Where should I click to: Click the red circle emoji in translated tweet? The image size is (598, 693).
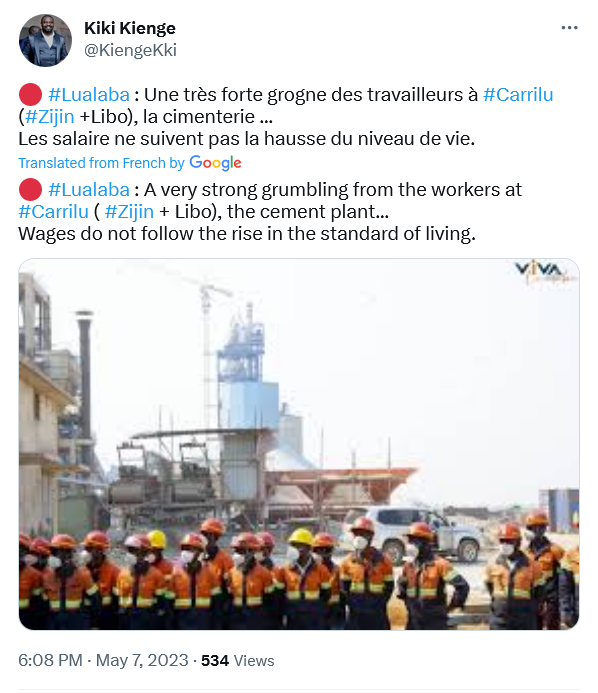click(30, 190)
